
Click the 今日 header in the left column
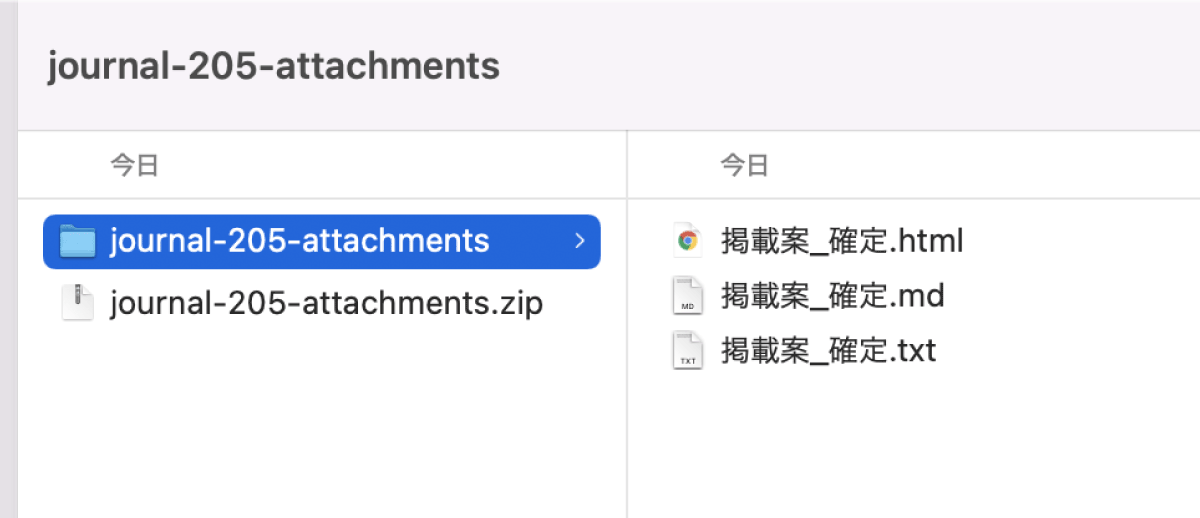pyautogui.click(x=134, y=165)
